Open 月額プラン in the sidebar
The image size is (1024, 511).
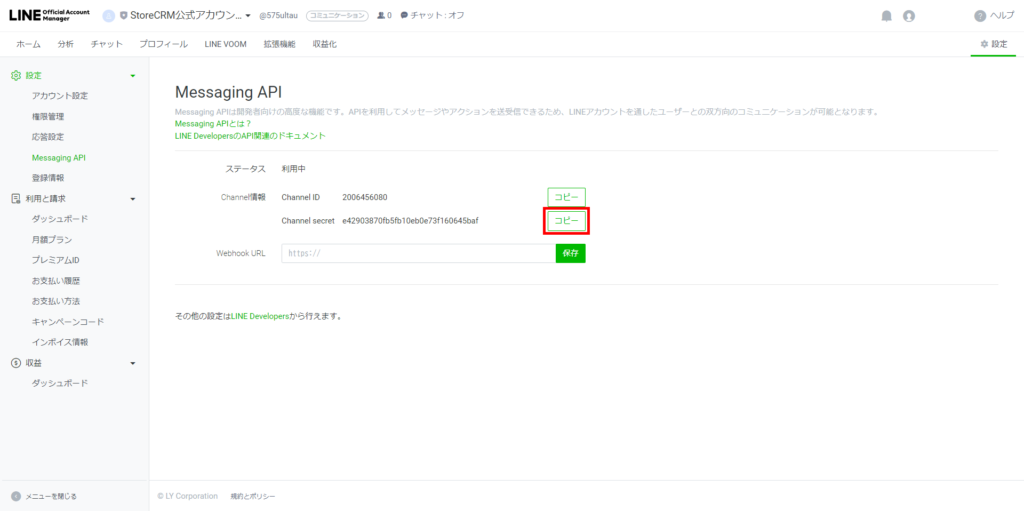52,240
